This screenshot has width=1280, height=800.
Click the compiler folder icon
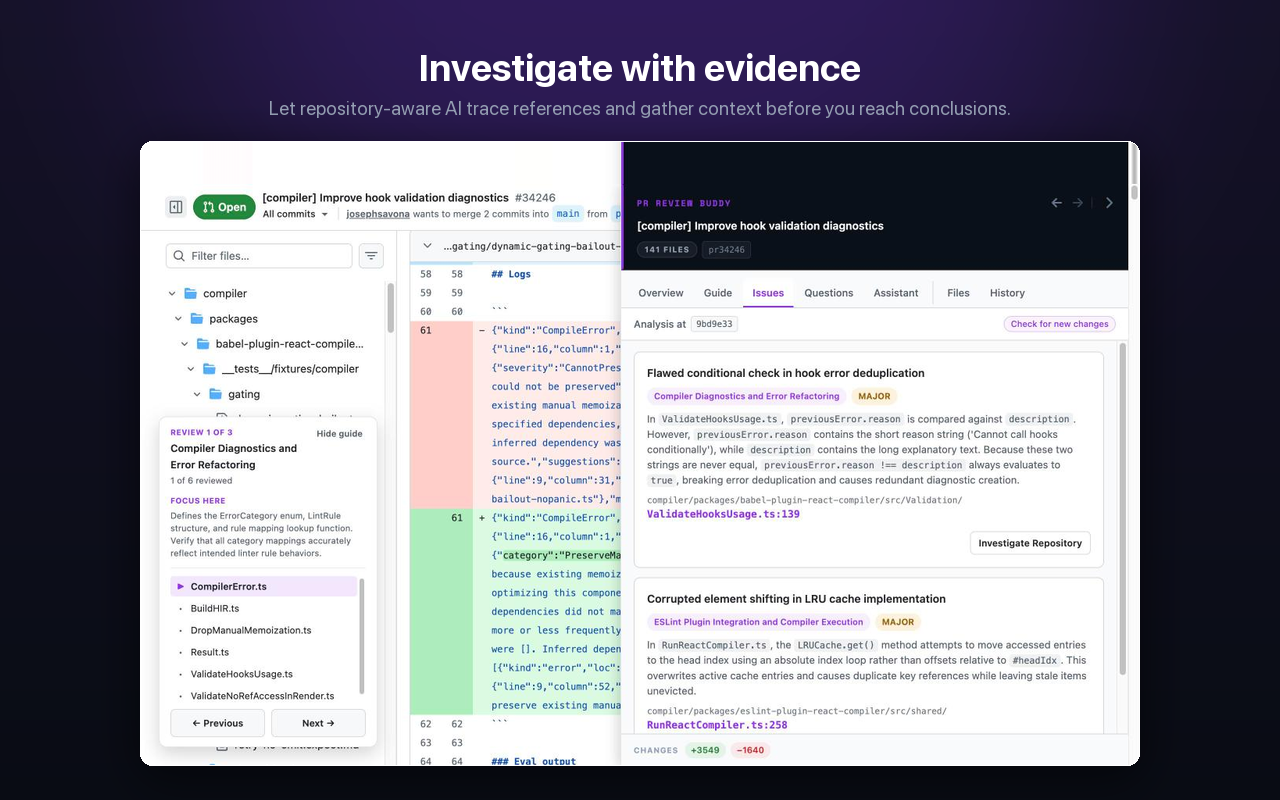coord(190,294)
